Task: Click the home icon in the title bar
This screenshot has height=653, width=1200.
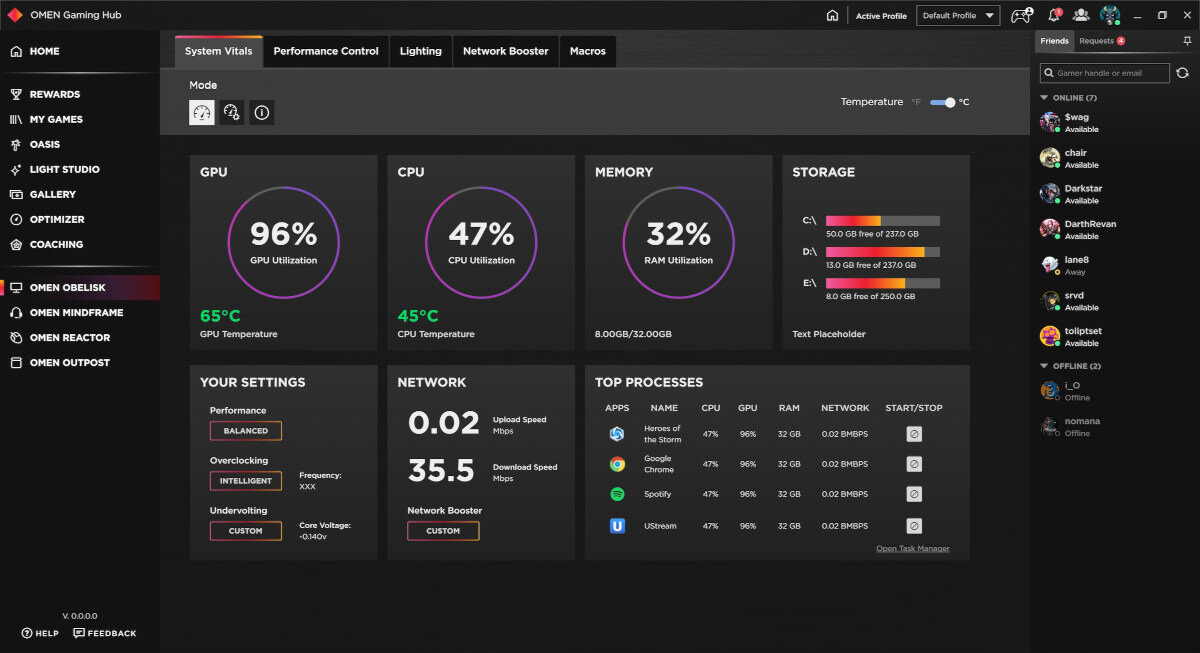Action: tap(832, 15)
